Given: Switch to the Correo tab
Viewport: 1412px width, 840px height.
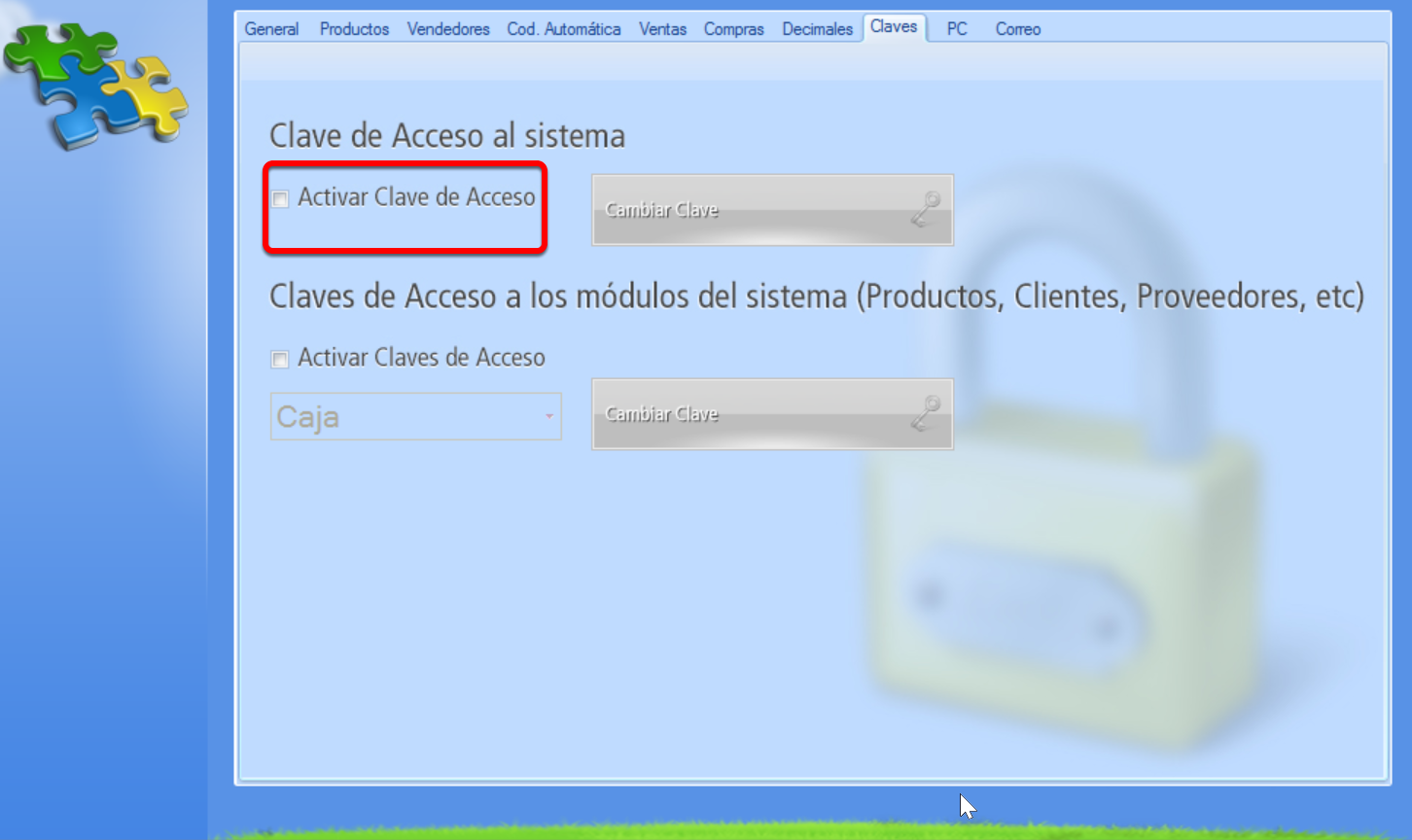Looking at the screenshot, I should (x=1017, y=28).
